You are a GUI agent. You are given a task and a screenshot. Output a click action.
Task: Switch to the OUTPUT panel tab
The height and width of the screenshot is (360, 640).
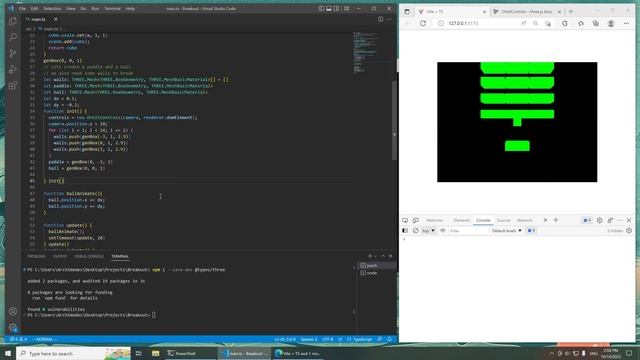[x=60, y=256]
